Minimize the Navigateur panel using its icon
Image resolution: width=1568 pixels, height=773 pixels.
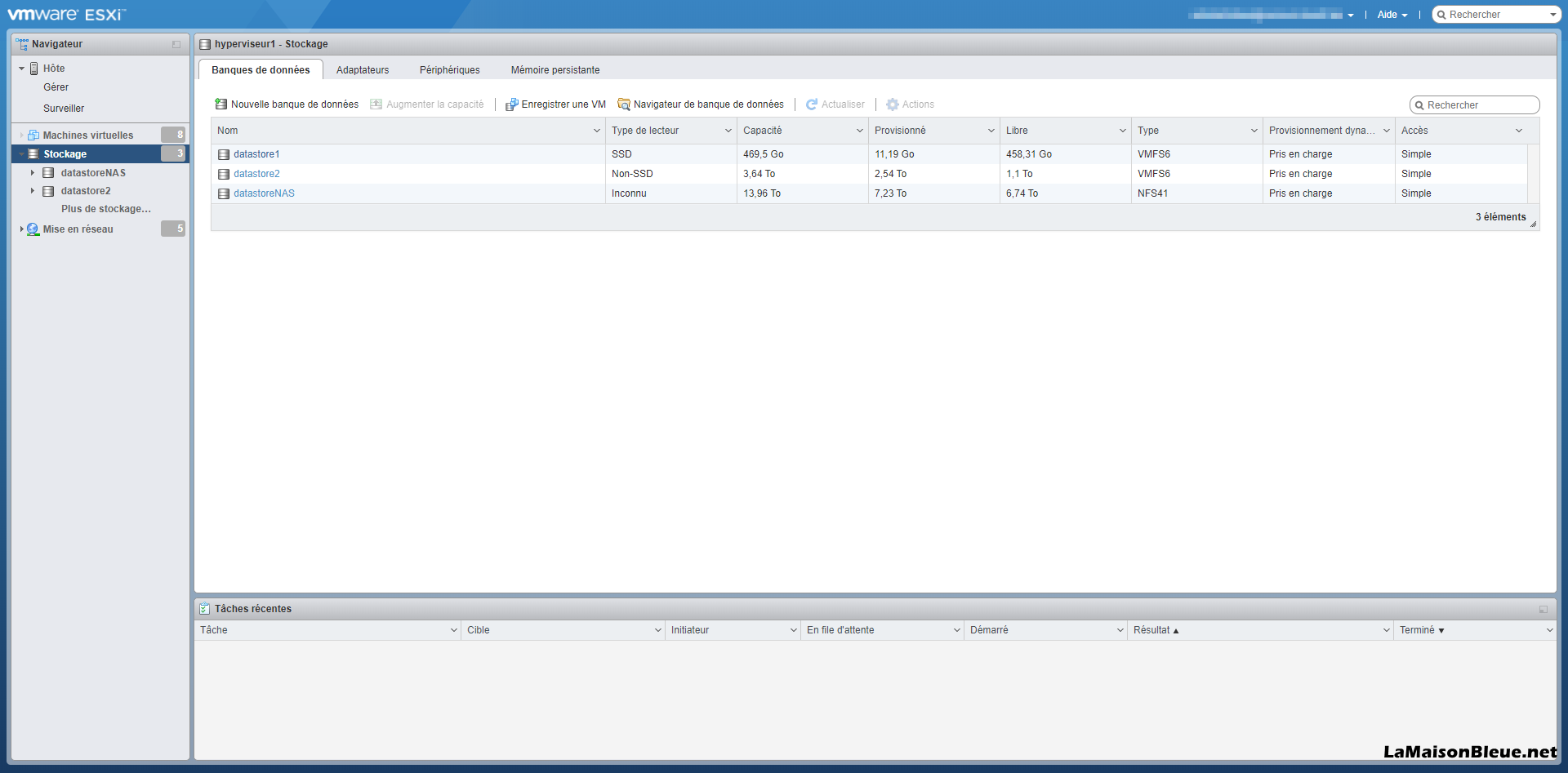click(176, 44)
